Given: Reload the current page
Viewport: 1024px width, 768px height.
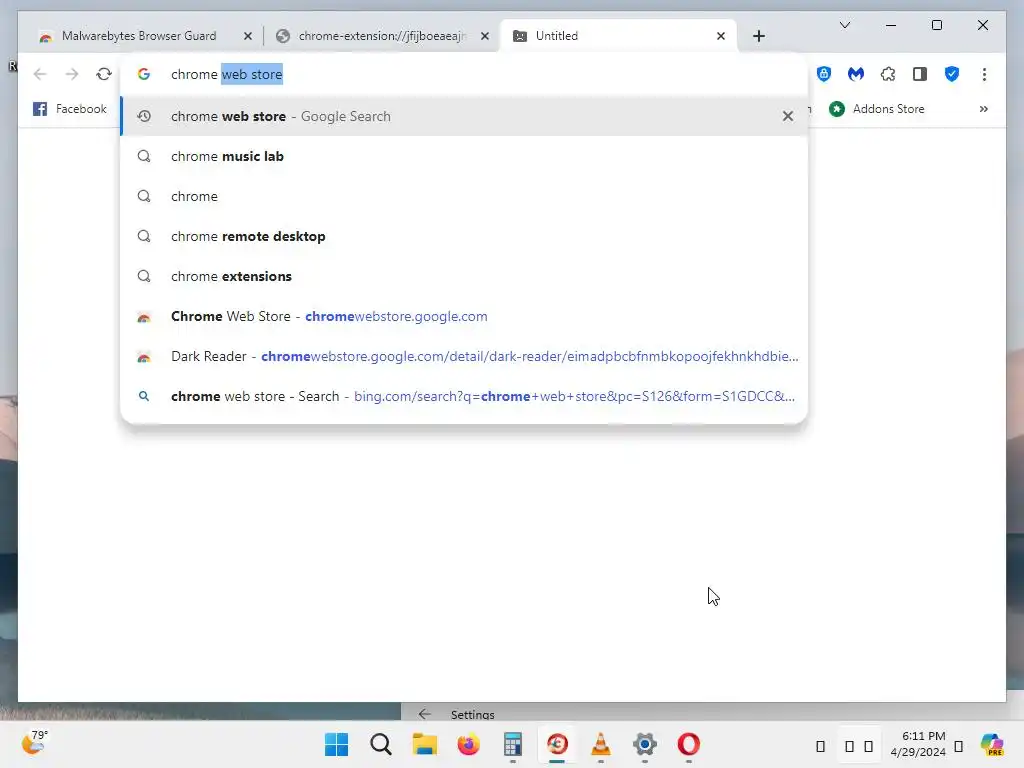Looking at the screenshot, I should pyautogui.click(x=104, y=74).
